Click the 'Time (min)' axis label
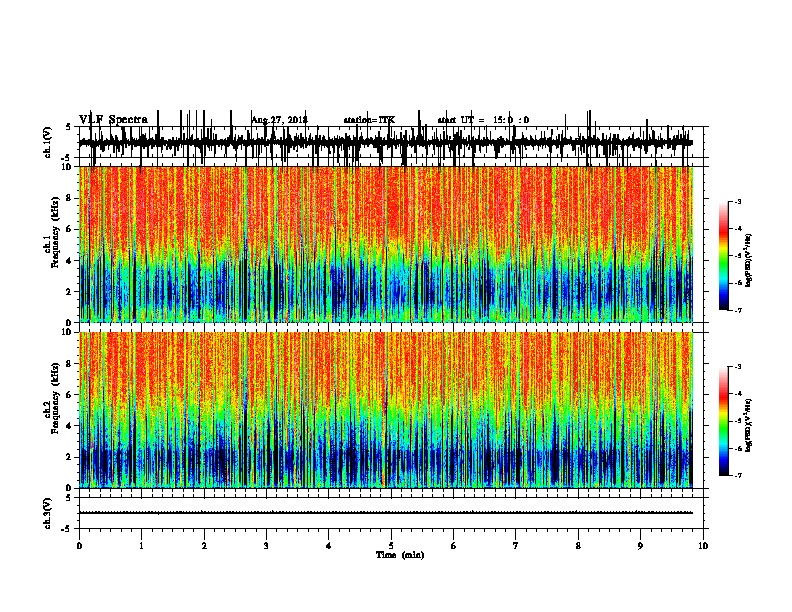 (400, 555)
